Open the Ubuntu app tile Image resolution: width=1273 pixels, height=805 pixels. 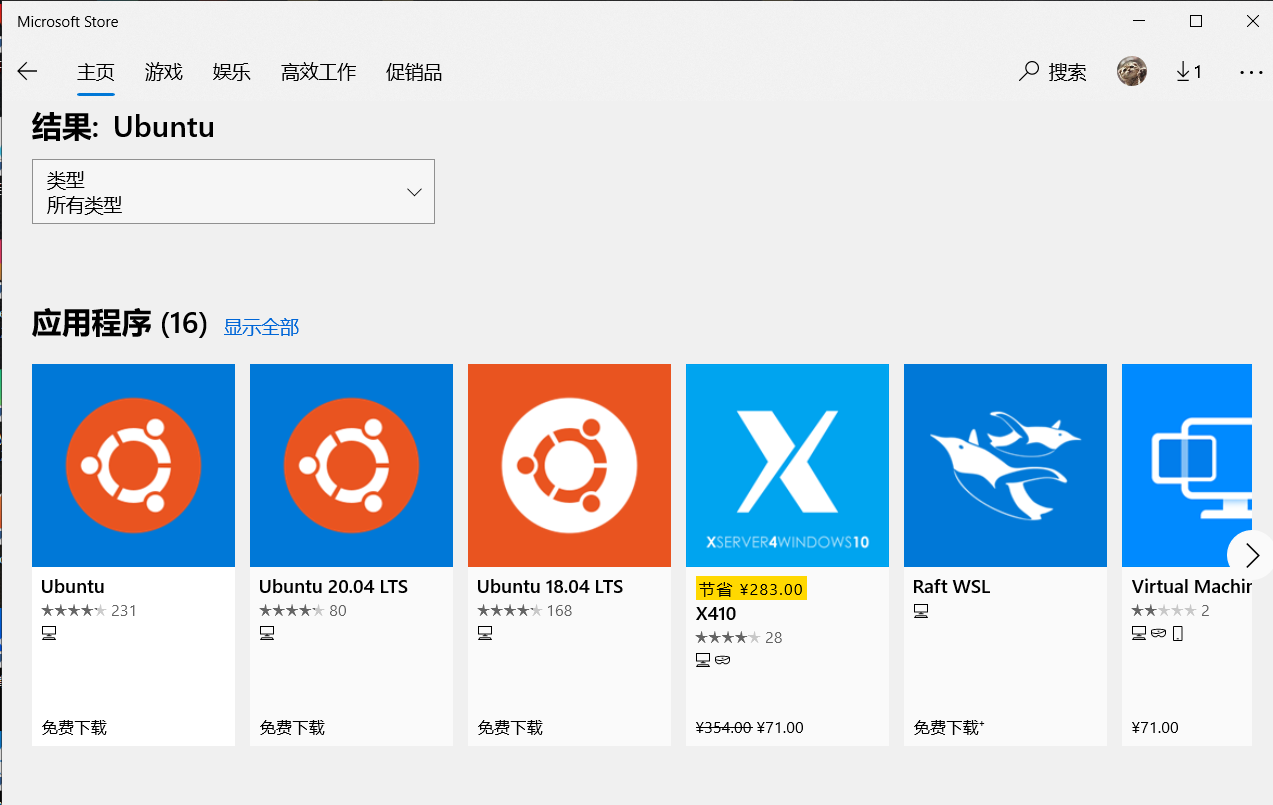[133, 465]
